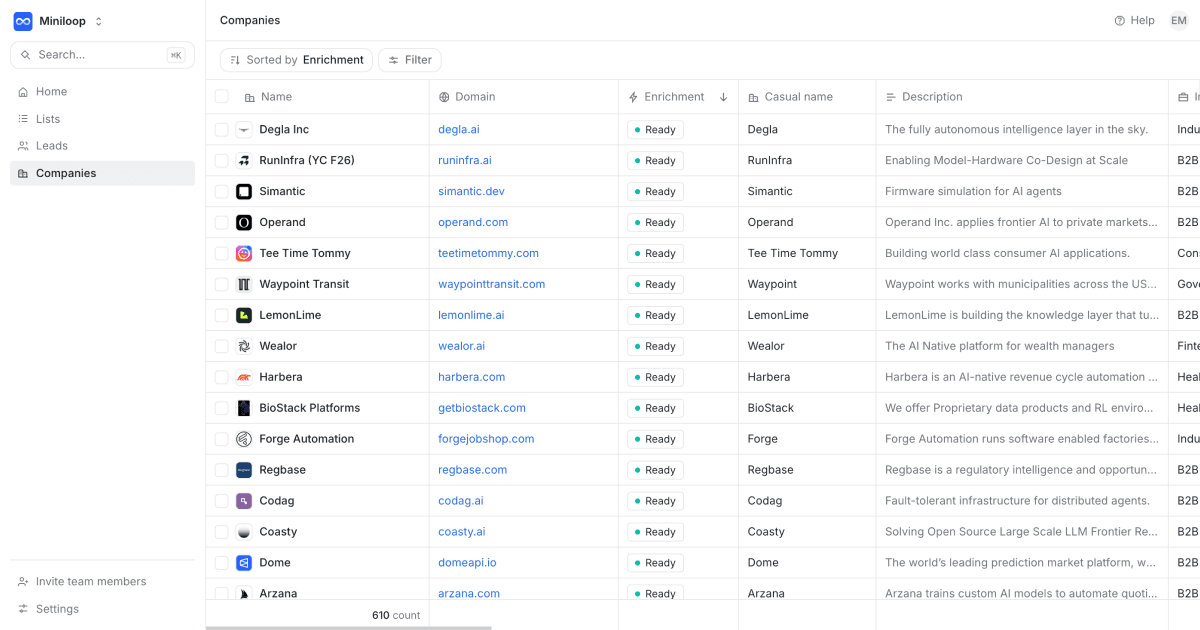Click the Wealor company logo
1200x630 pixels.
tap(244, 347)
